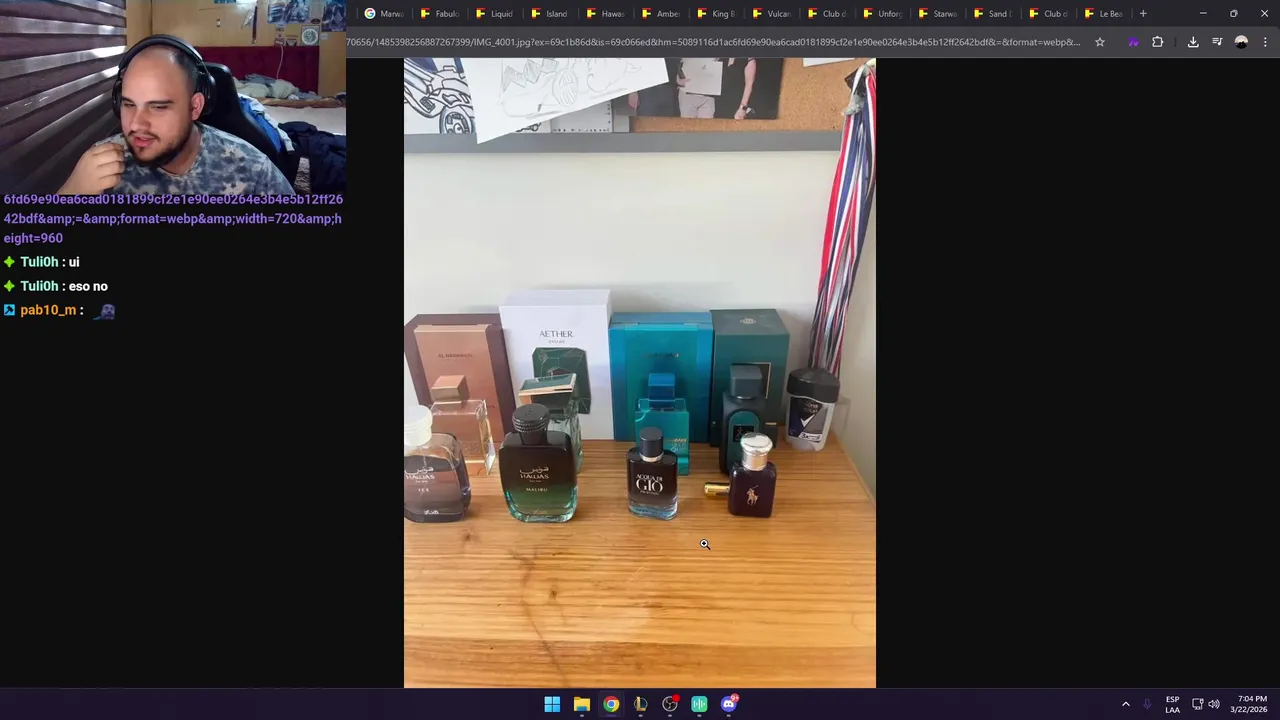The width and height of the screenshot is (1280, 720).
Task: Click the emote in pab10_m's message
Action: [104, 310]
